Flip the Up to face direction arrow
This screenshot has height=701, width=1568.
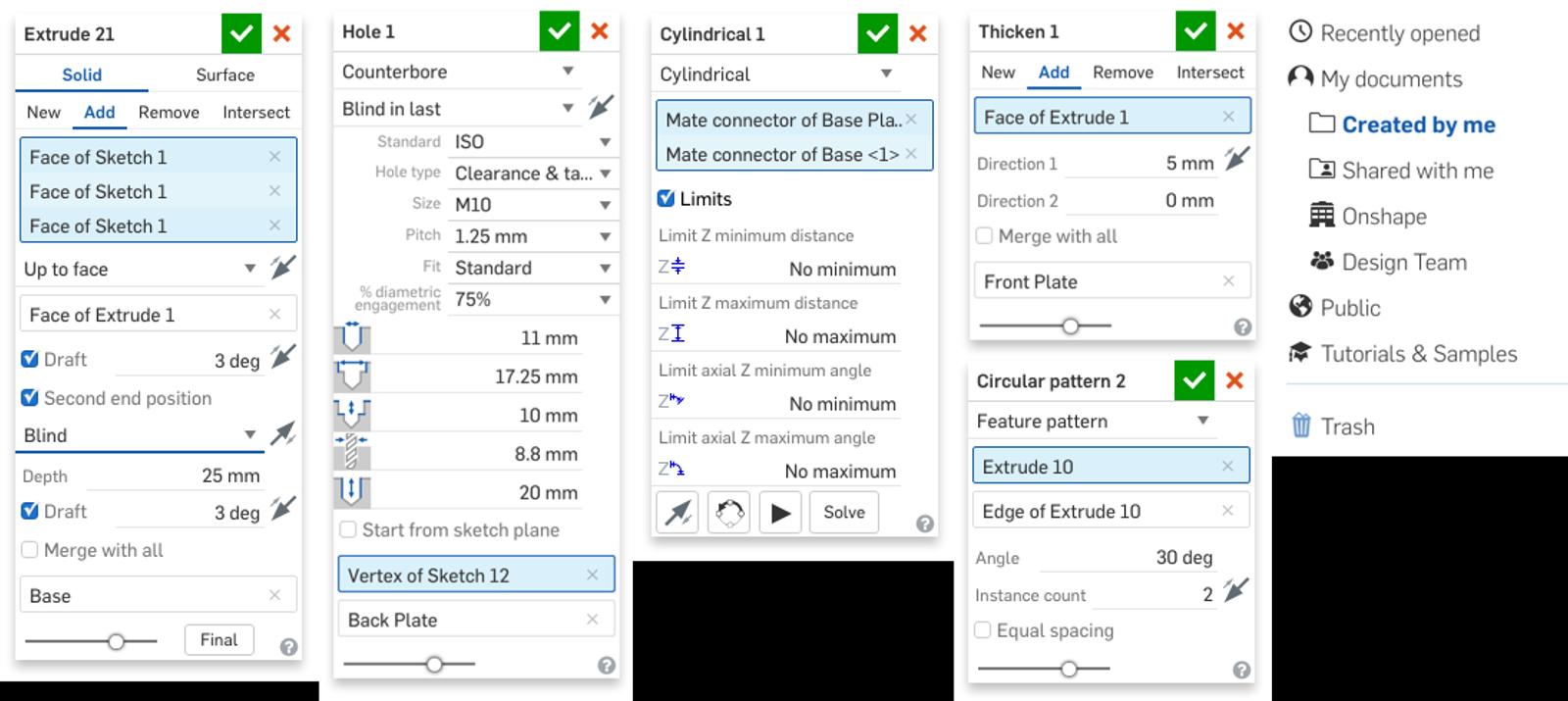click(282, 268)
